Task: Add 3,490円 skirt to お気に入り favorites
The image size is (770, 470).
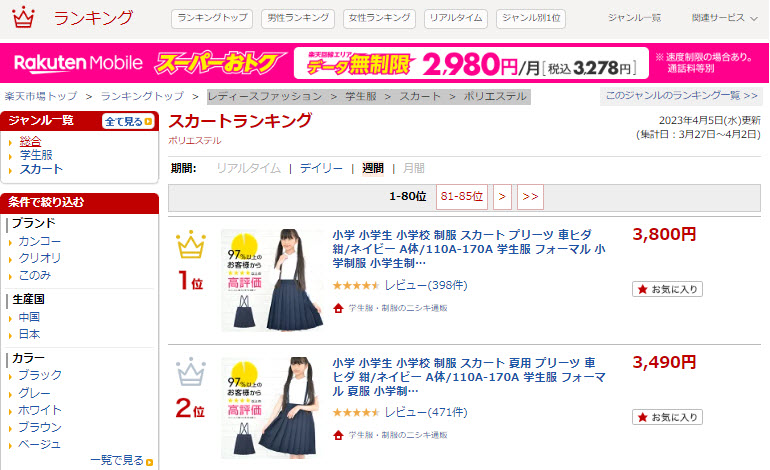Action: (667, 417)
